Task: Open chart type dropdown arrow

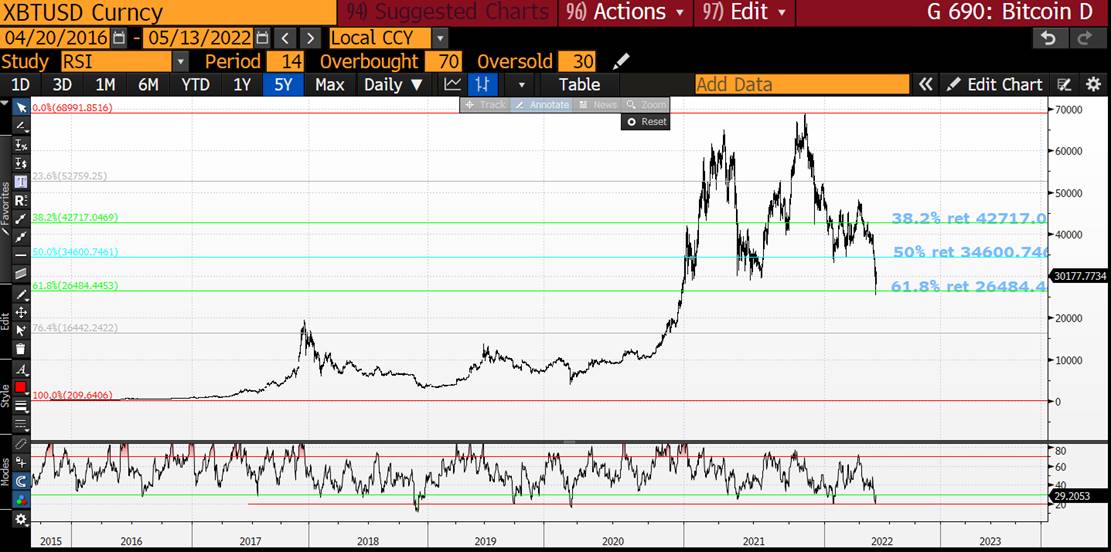Action: tap(521, 85)
